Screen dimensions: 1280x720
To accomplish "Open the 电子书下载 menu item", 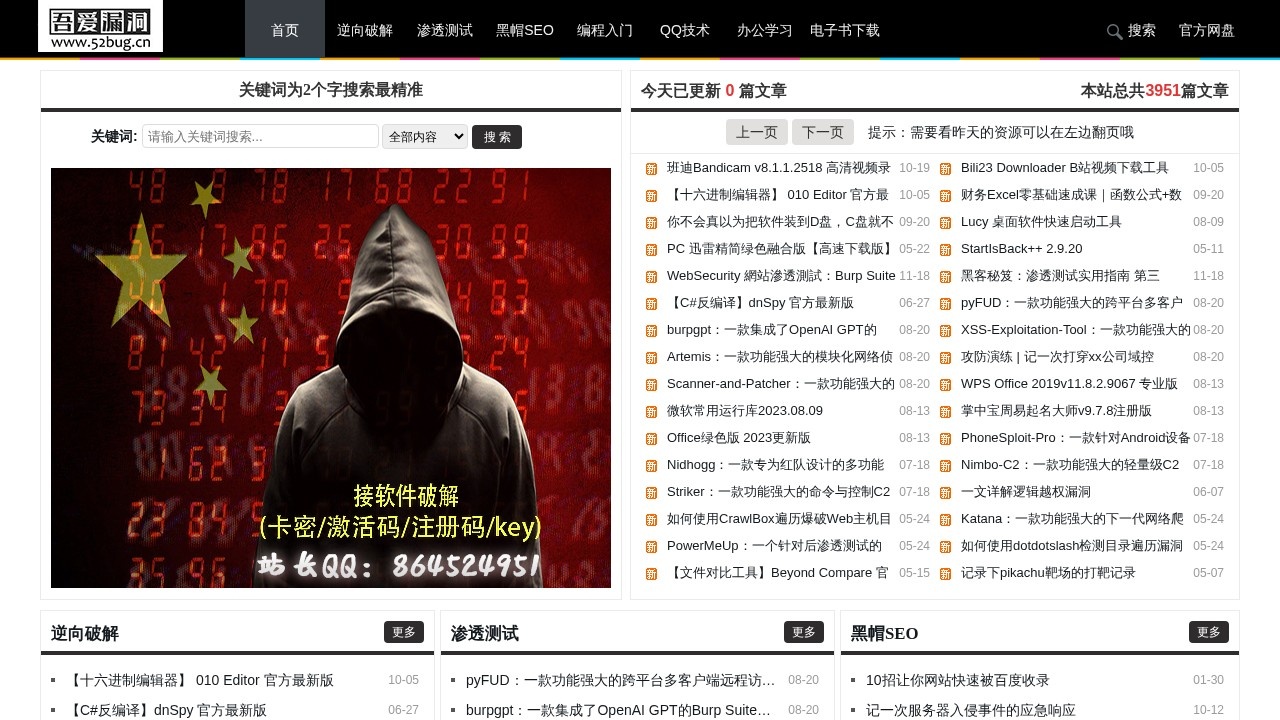I will pyautogui.click(x=844, y=30).
